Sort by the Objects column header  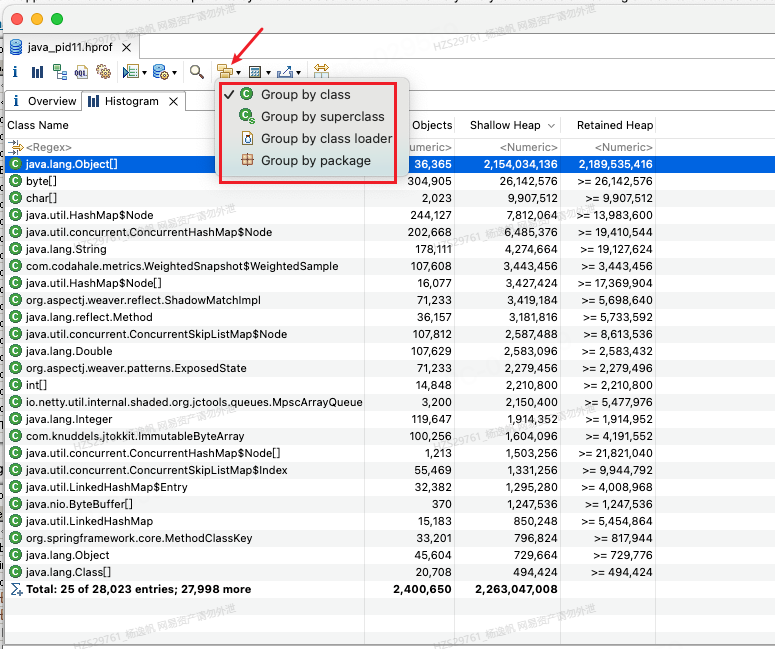[432, 126]
